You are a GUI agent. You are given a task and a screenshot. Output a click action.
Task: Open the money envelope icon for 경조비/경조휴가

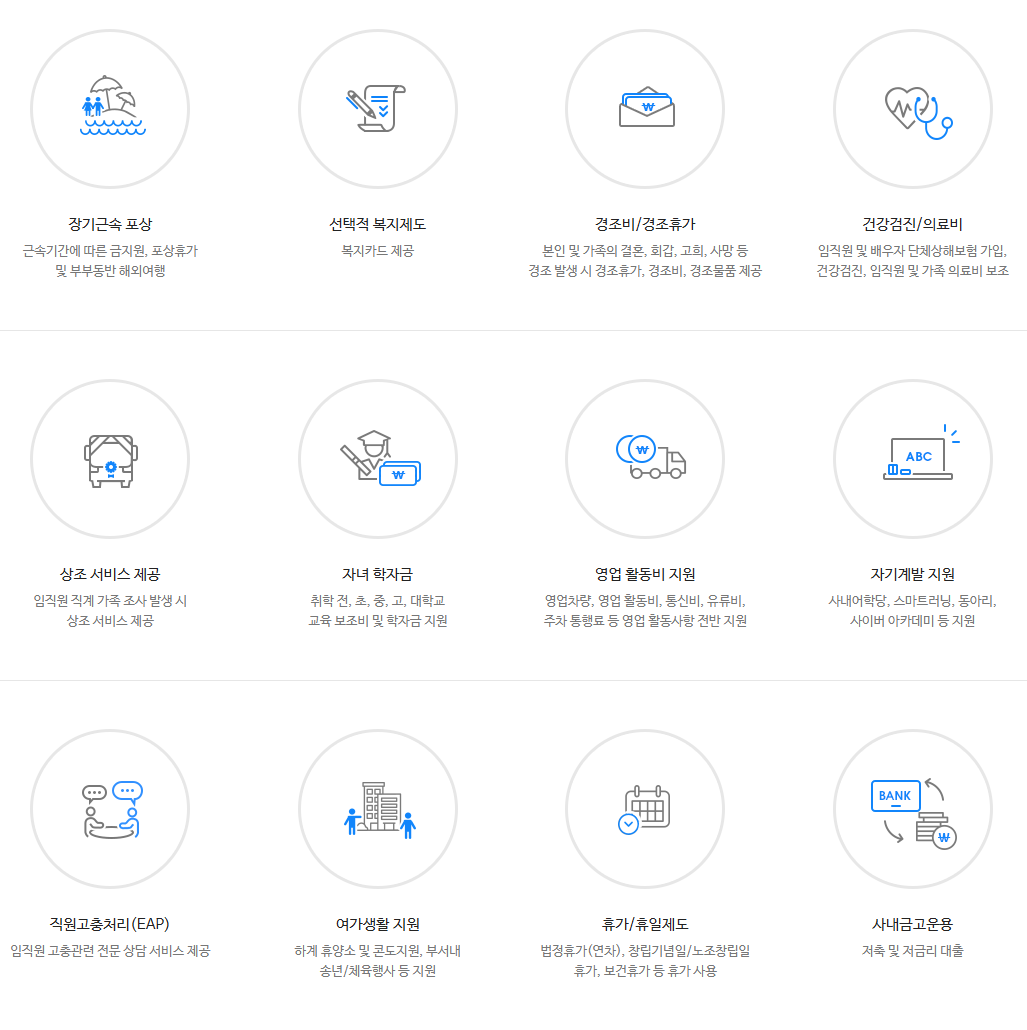pos(645,108)
